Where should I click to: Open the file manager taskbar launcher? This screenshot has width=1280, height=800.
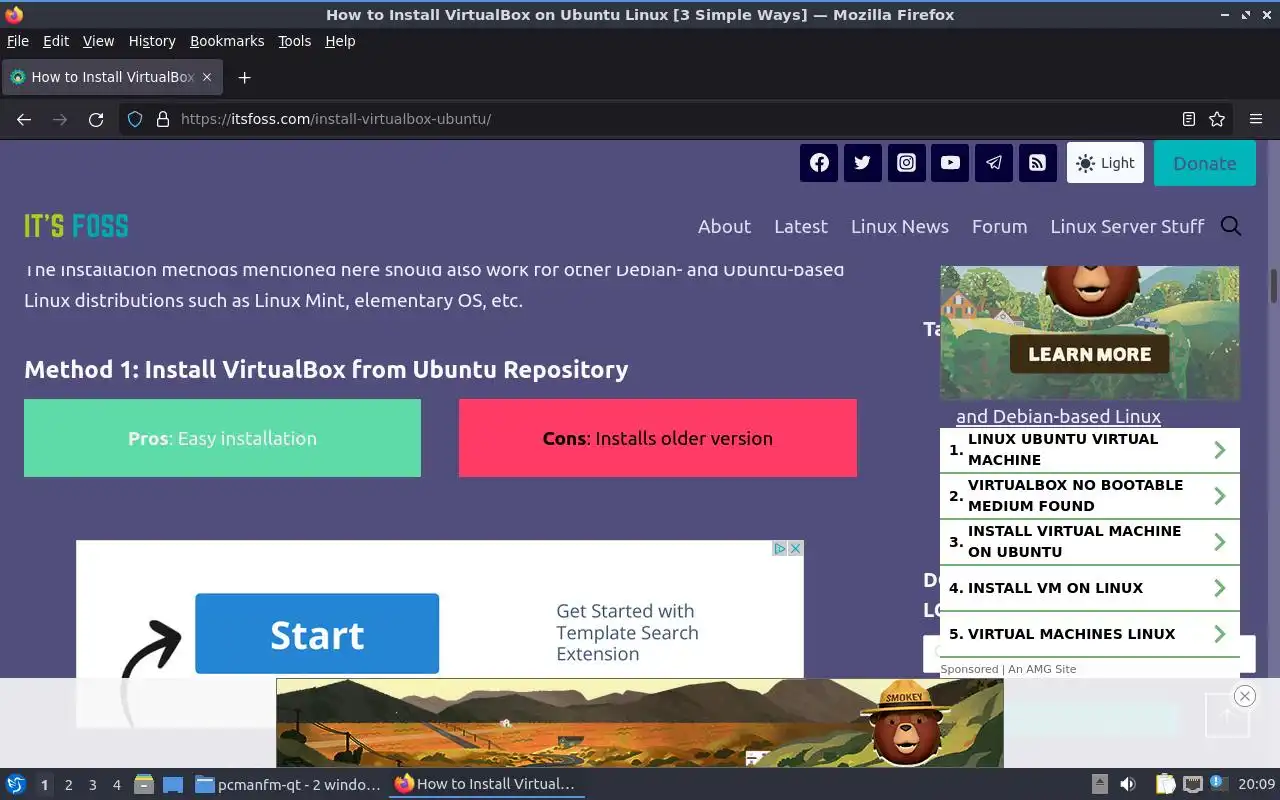click(x=144, y=784)
